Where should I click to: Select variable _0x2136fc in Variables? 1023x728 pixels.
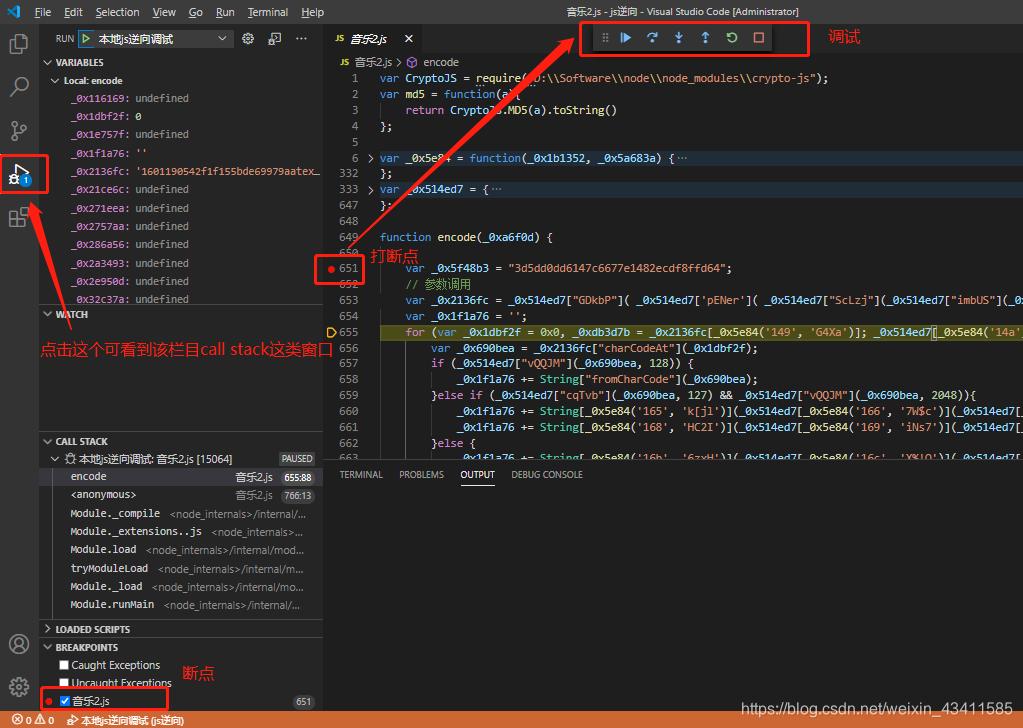click(181, 172)
